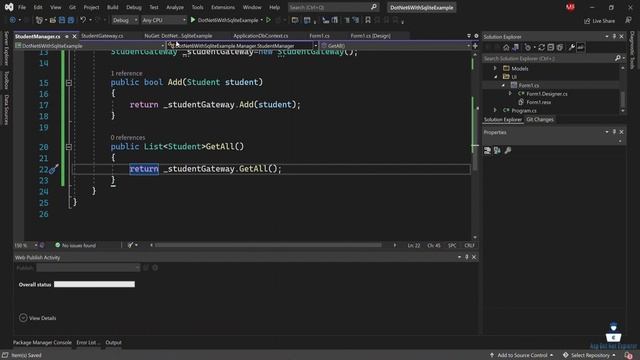Open Properties wrench icon in Solution Explorer
Image resolution: width=640 pixels, height=360 pixels.
point(571,47)
